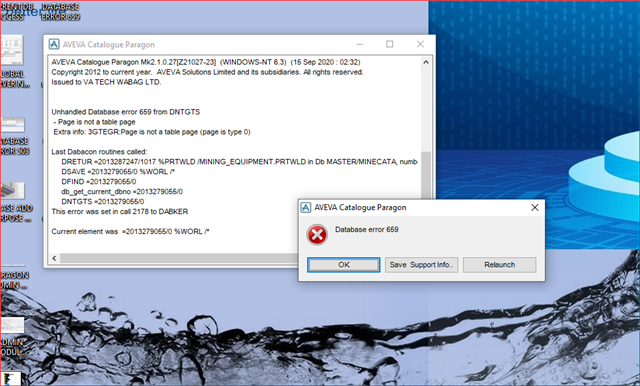Click the Paragon Mk2.1.0.27 version line
Screen dimensions: 640x386
206,62
